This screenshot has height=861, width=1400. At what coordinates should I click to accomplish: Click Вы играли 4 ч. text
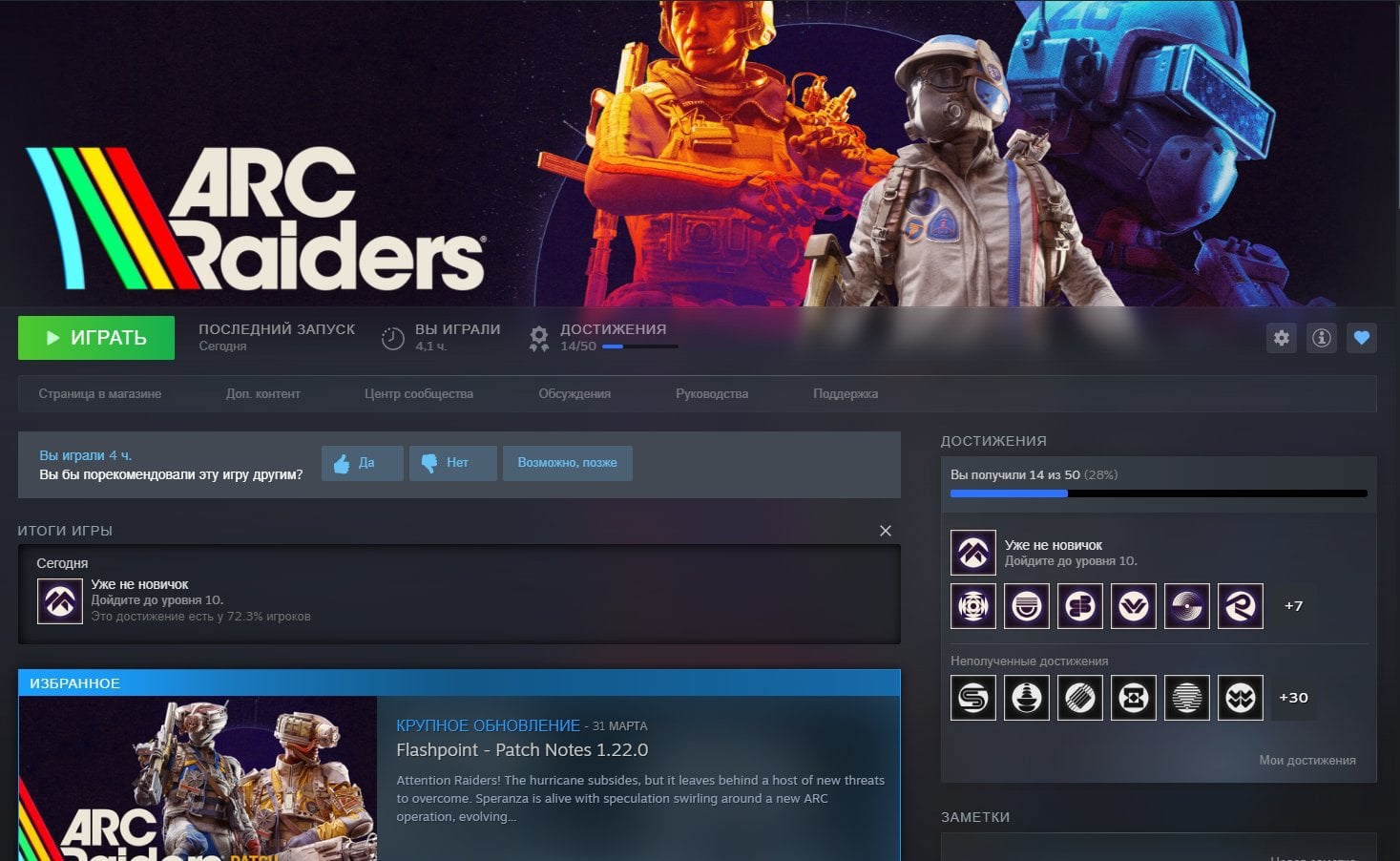coord(86,455)
